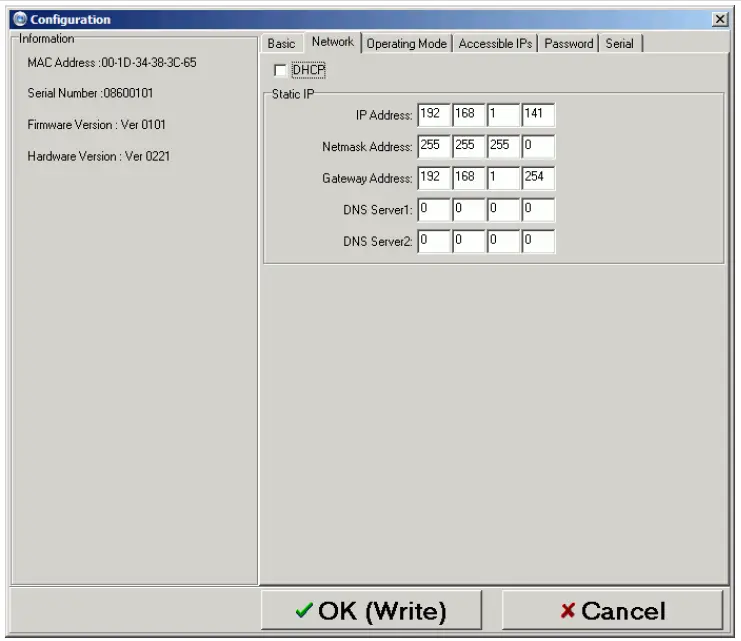Click the Gateway Address: label

click(367, 179)
